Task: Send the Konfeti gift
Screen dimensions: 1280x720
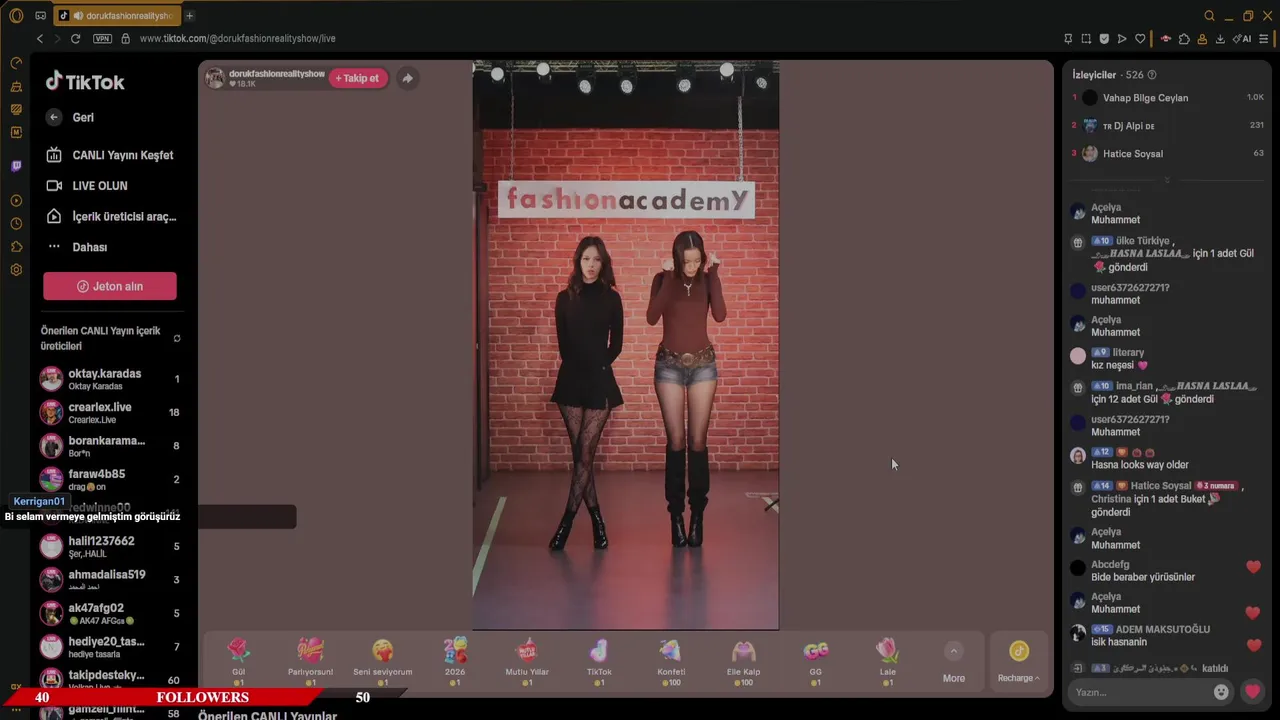Action: (x=671, y=661)
